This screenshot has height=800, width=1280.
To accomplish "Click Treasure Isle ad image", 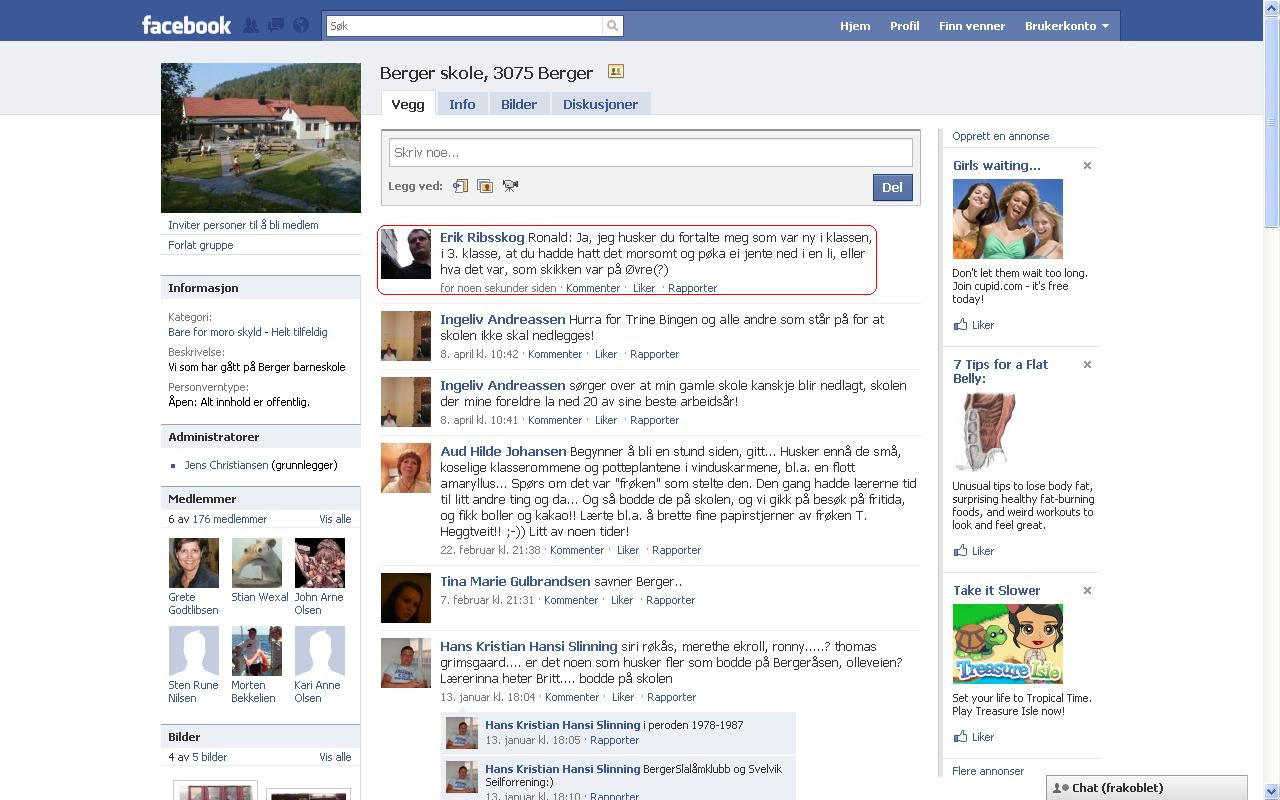I will pos(1008,644).
